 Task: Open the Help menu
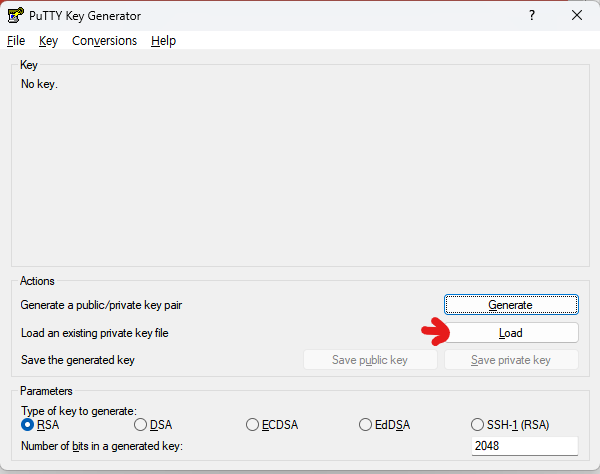pyautogui.click(x=163, y=41)
